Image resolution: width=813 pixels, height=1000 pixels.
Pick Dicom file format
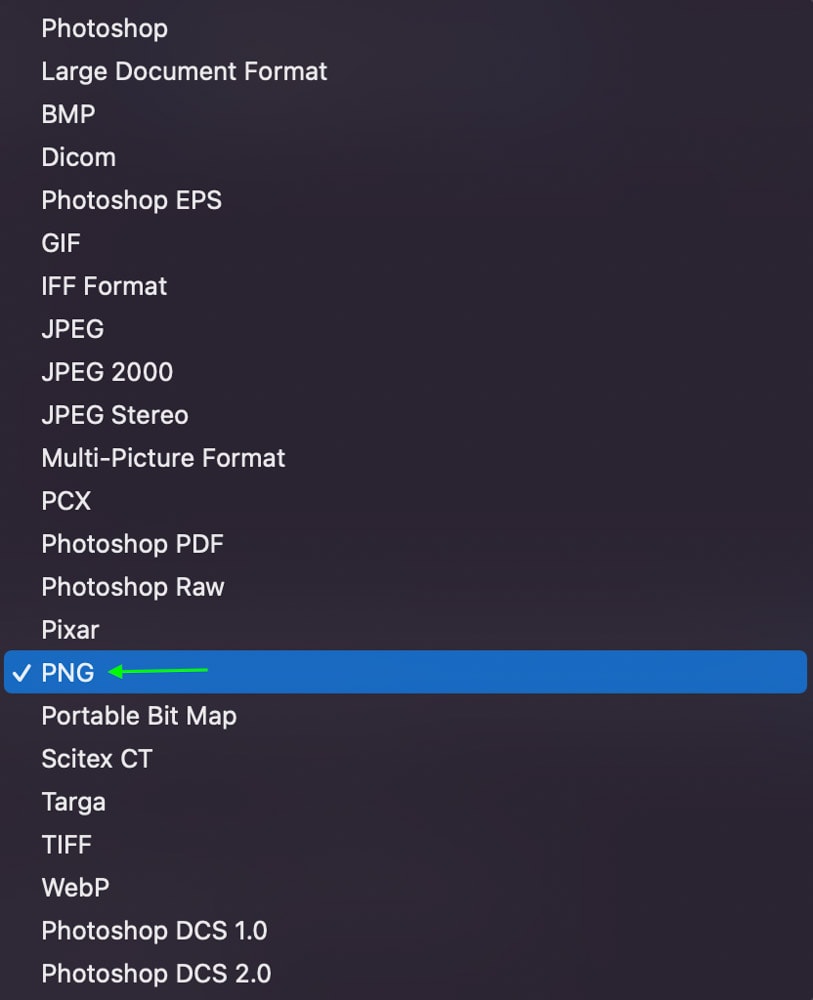point(406,158)
